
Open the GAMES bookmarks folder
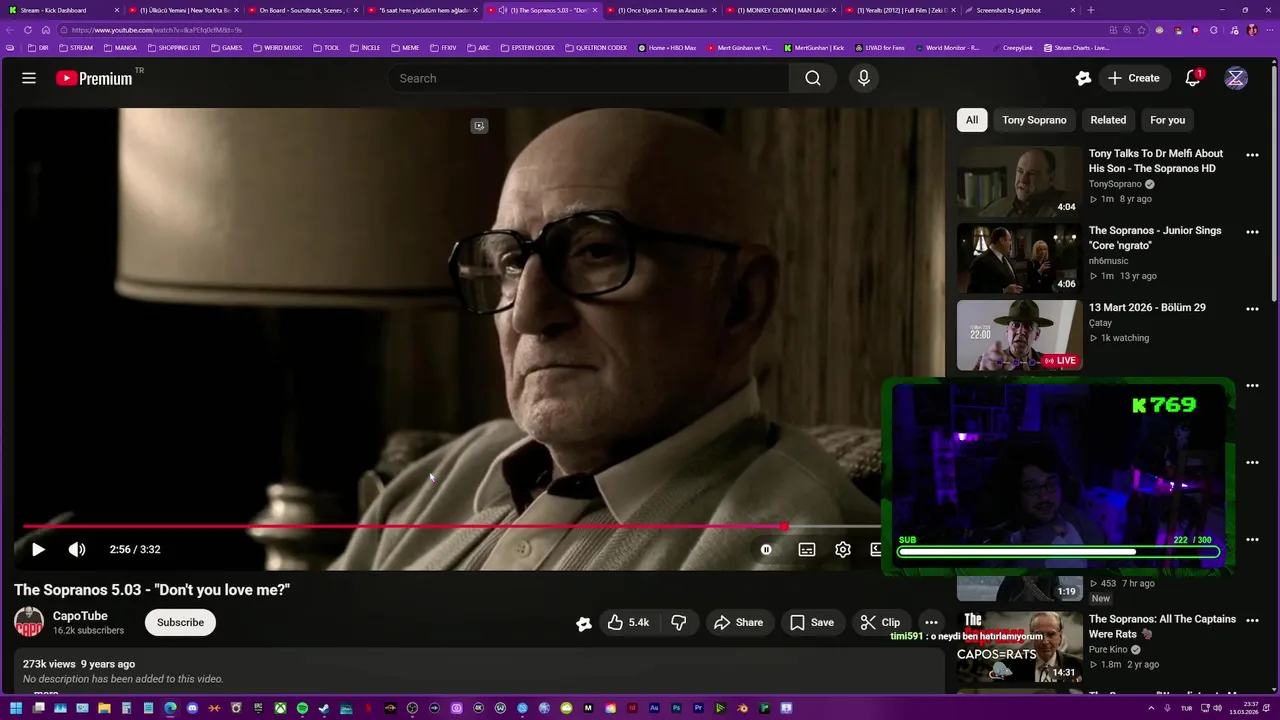tap(227, 48)
